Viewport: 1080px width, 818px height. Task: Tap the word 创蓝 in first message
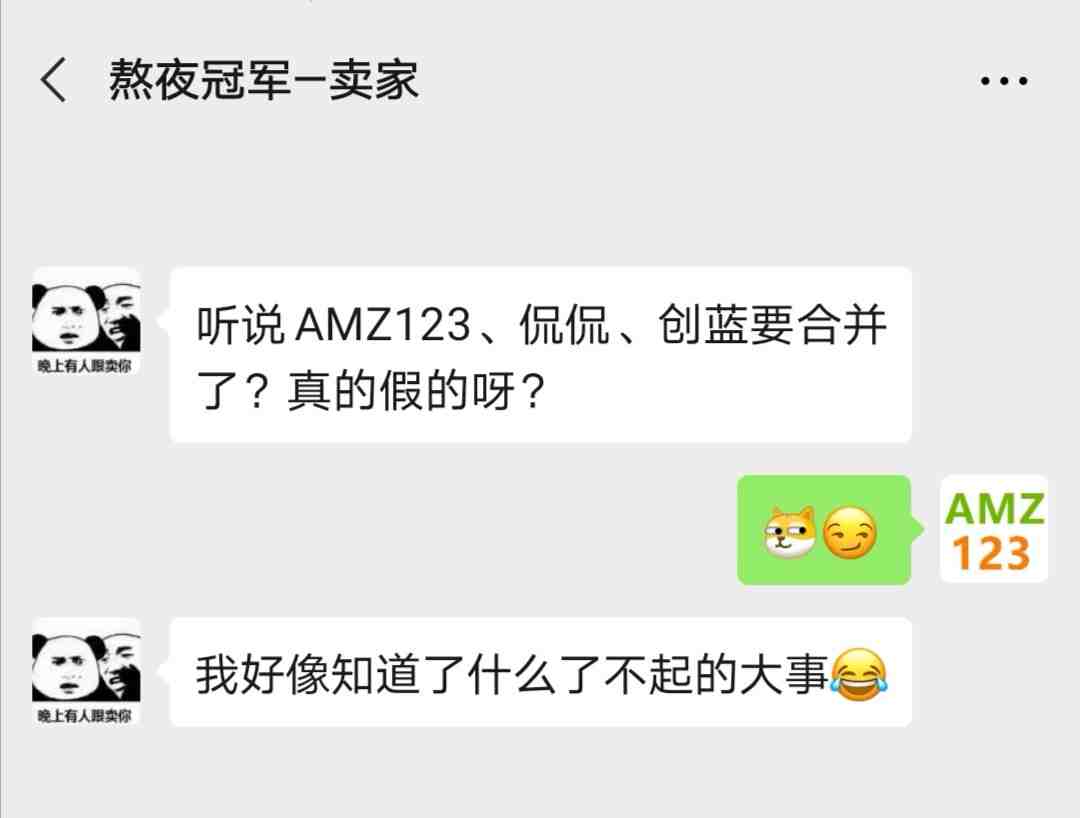(703, 324)
